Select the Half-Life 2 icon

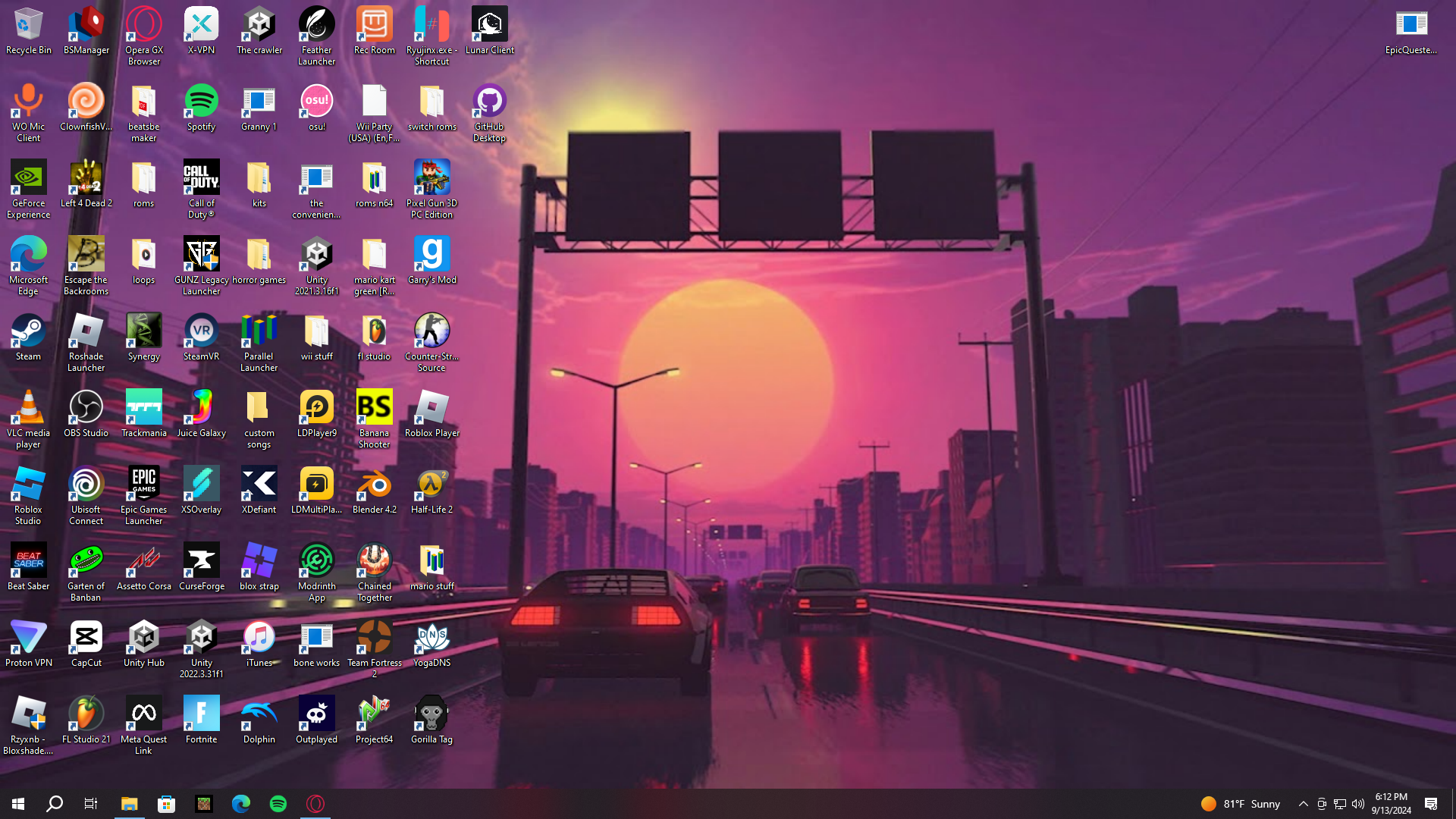coord(432,491)
